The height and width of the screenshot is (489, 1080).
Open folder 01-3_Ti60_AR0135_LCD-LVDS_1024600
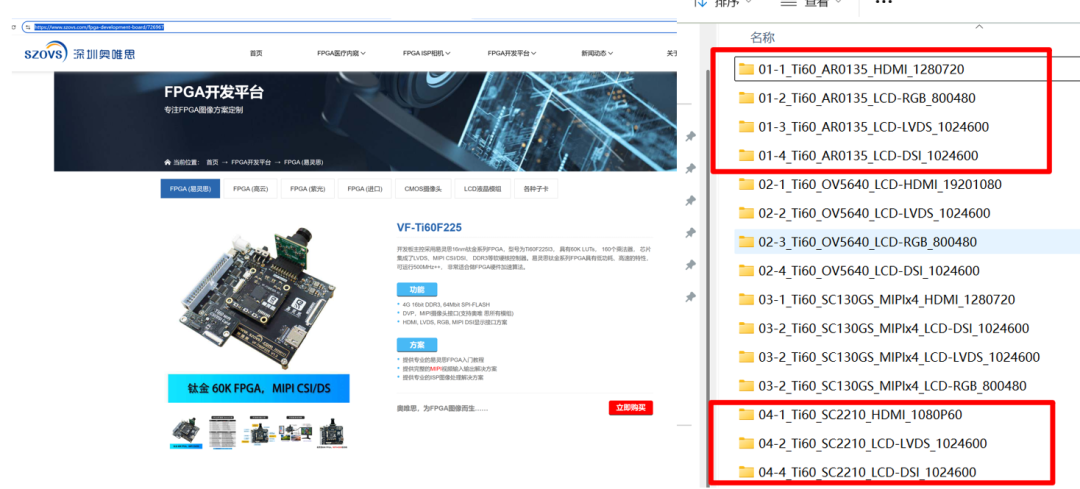(x=863, y=127)
